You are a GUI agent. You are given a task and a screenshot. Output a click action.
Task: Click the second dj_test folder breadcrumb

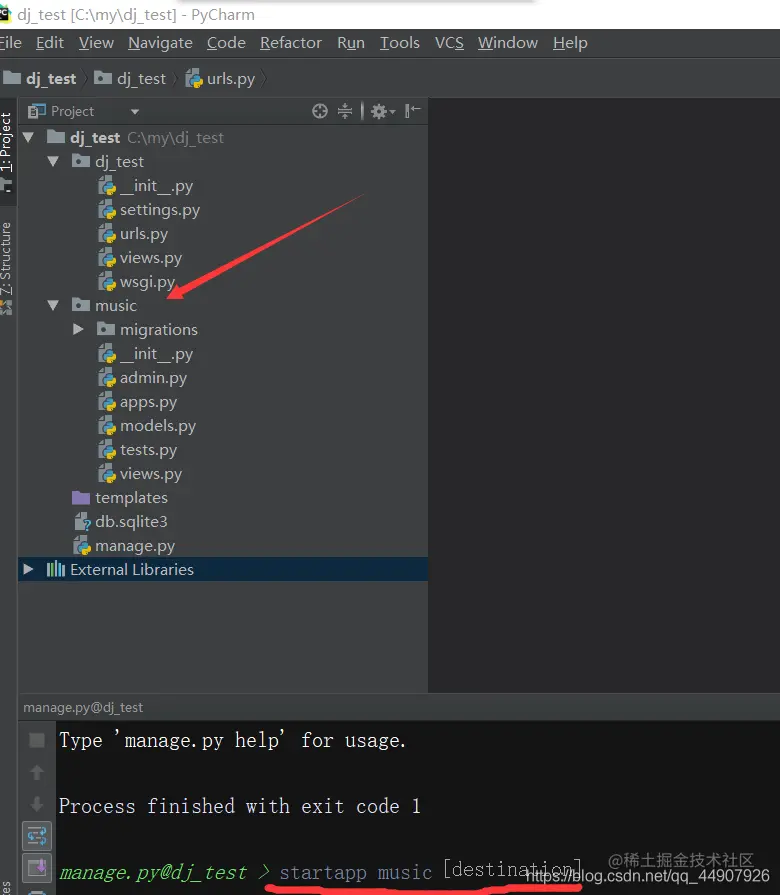point(130,78)
